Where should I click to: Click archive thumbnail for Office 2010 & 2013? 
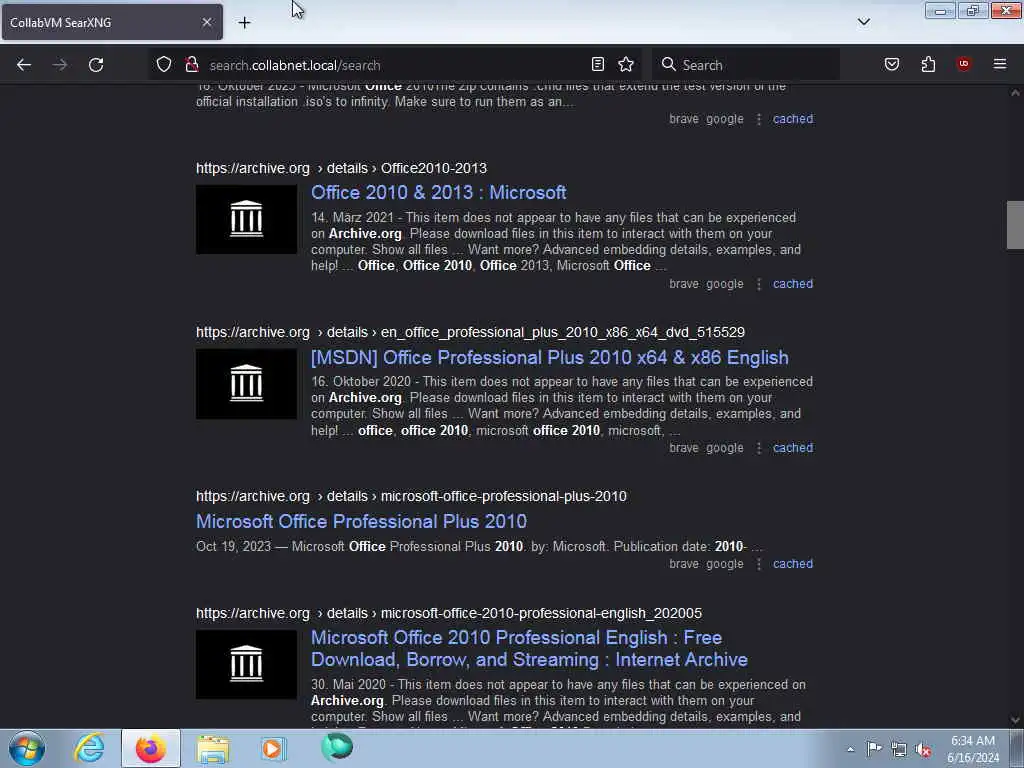pos(246,219)
